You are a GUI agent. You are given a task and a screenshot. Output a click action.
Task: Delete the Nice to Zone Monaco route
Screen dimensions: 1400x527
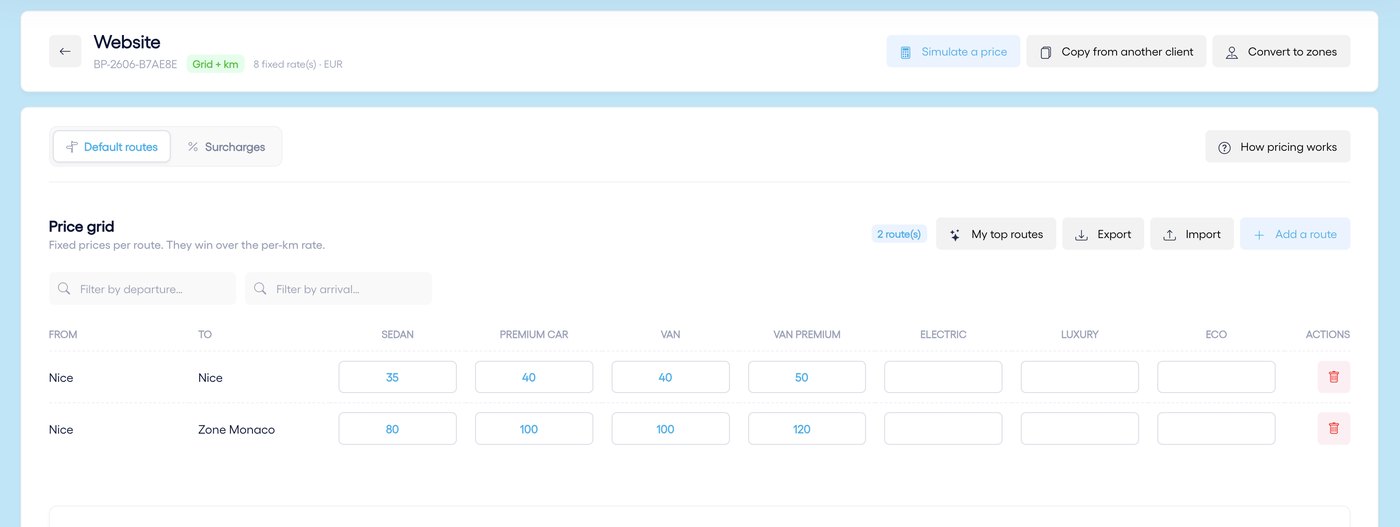pyautogui.click(x=1333, y=428)
